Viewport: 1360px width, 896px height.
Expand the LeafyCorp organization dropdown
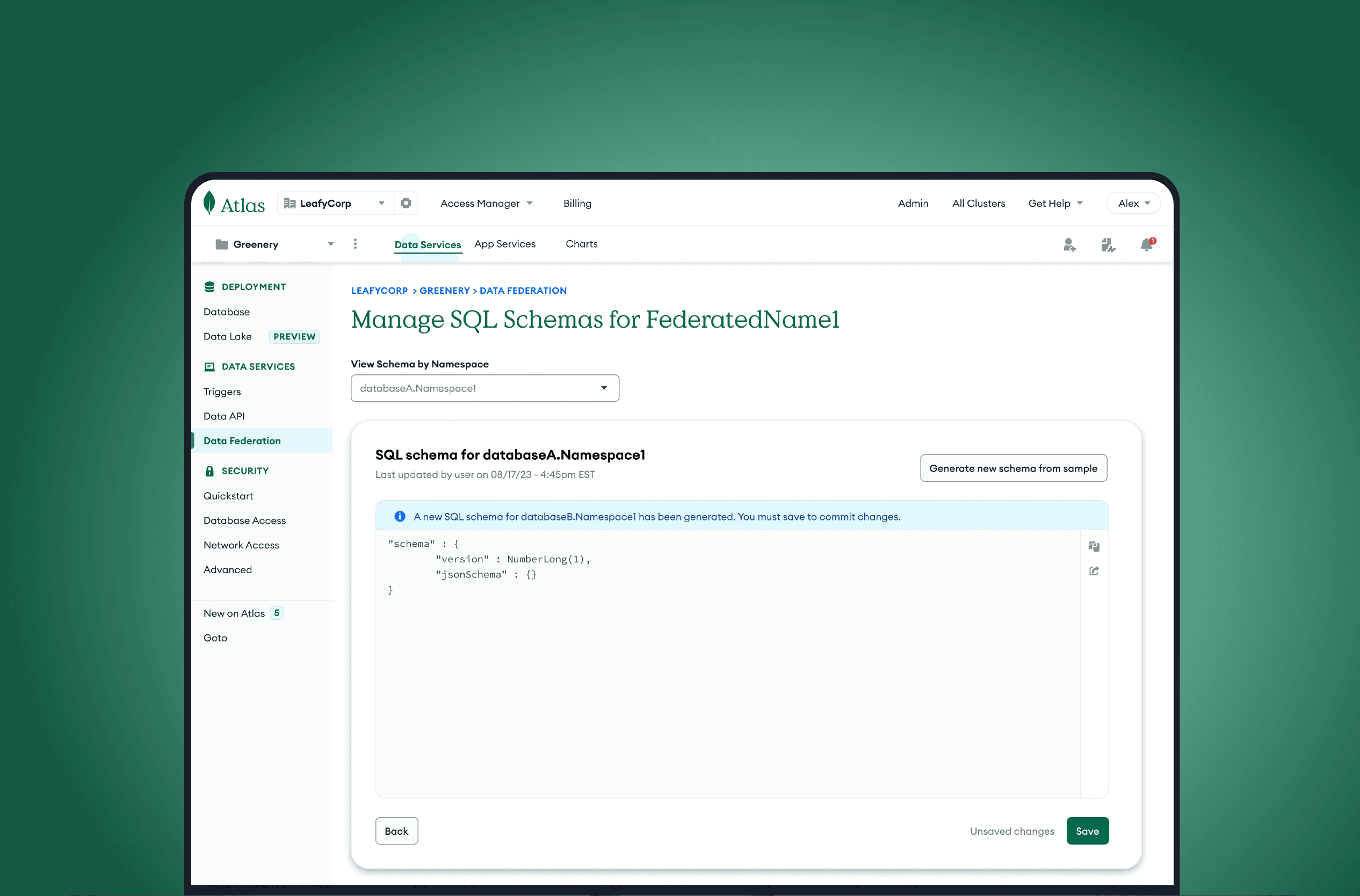click(336, 204)
